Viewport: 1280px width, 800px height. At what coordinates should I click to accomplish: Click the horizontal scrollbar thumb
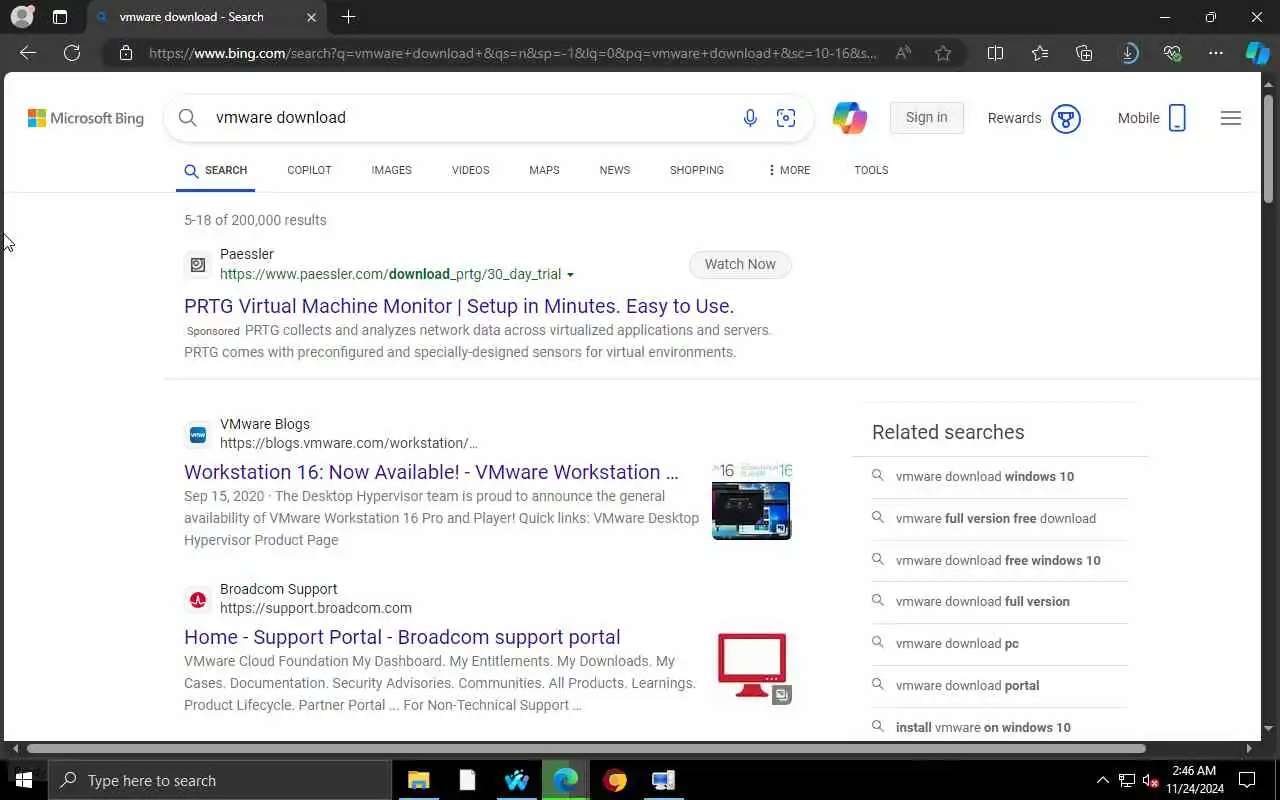(x=586, y=748)
